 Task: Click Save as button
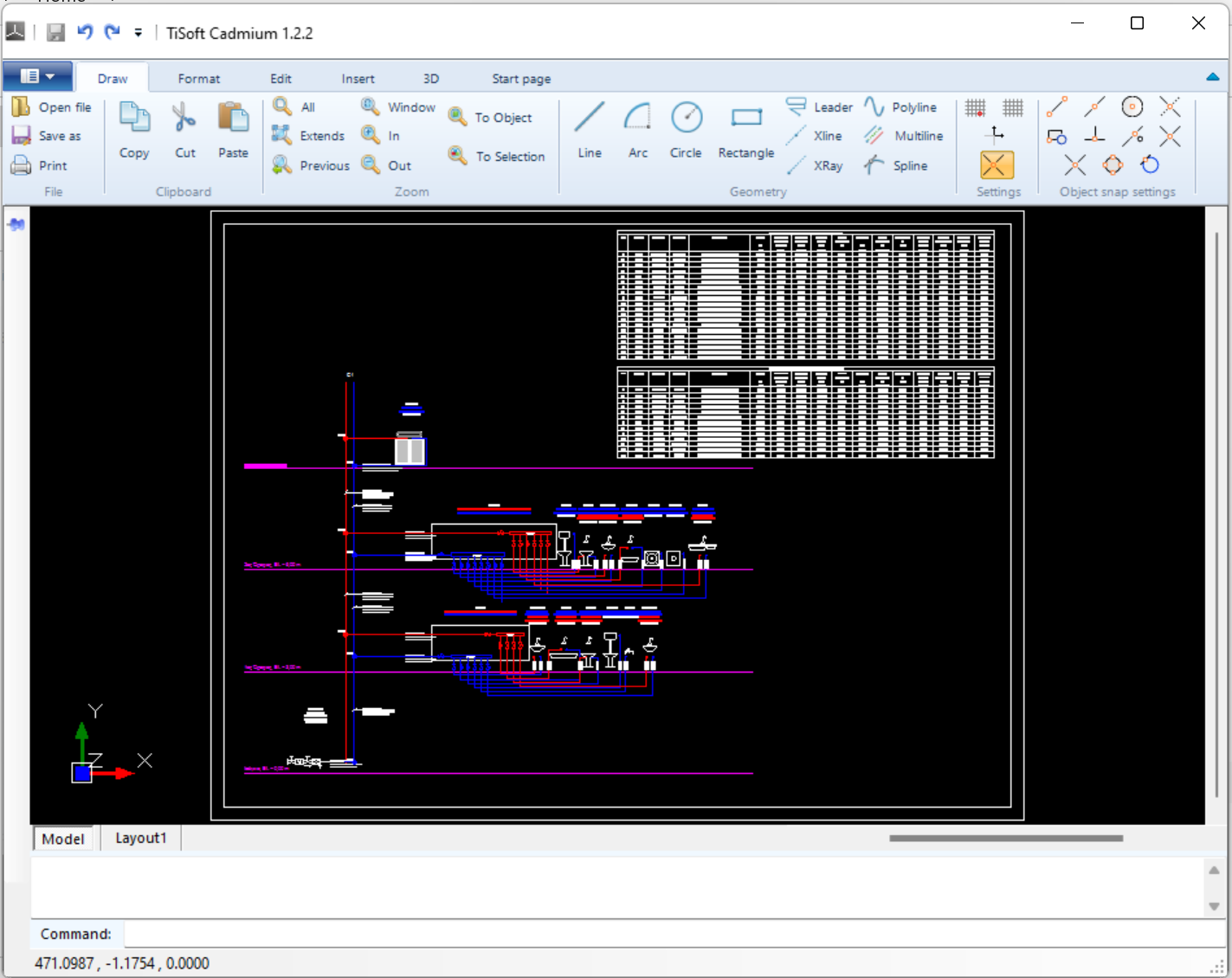click(47, 136)
